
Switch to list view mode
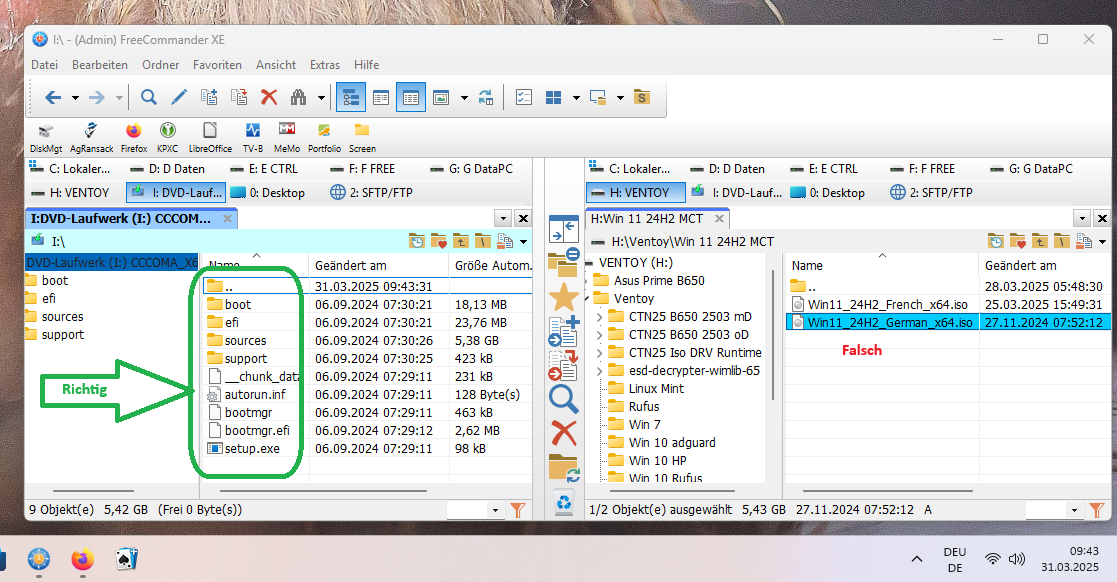[381, 98]
